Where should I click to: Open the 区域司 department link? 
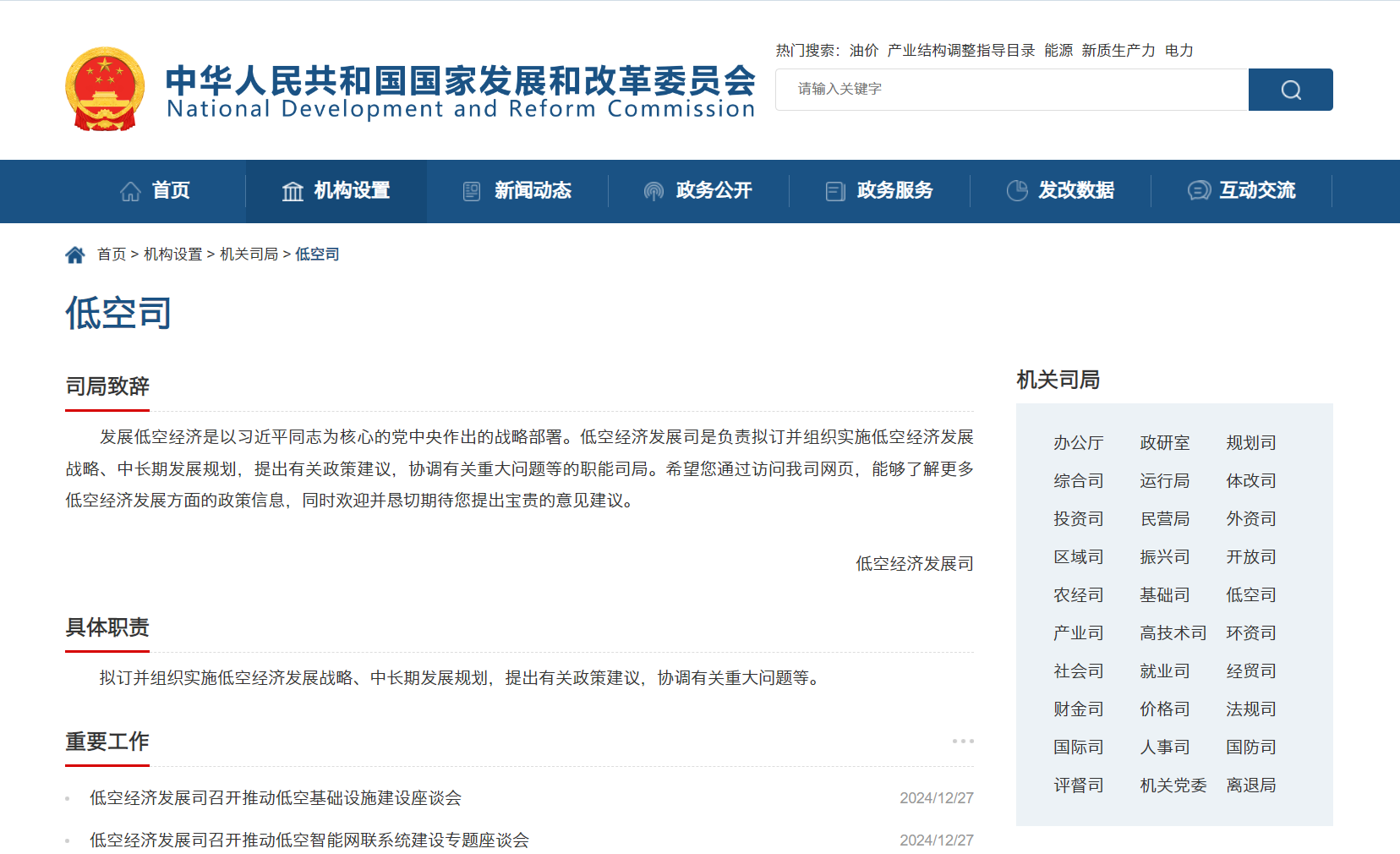tap(1079, 557)
